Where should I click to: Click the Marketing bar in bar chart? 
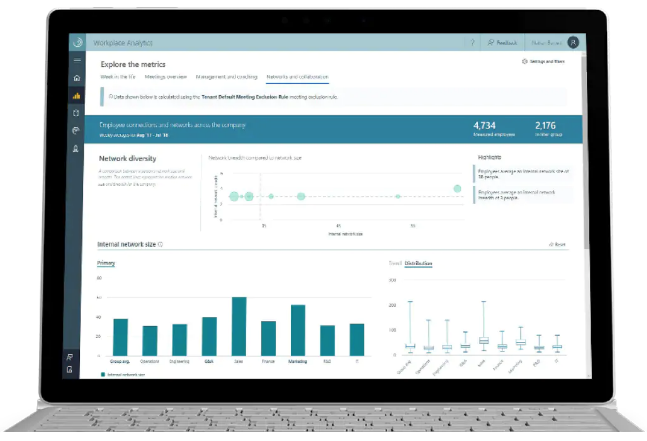click(x=298, y=330)
